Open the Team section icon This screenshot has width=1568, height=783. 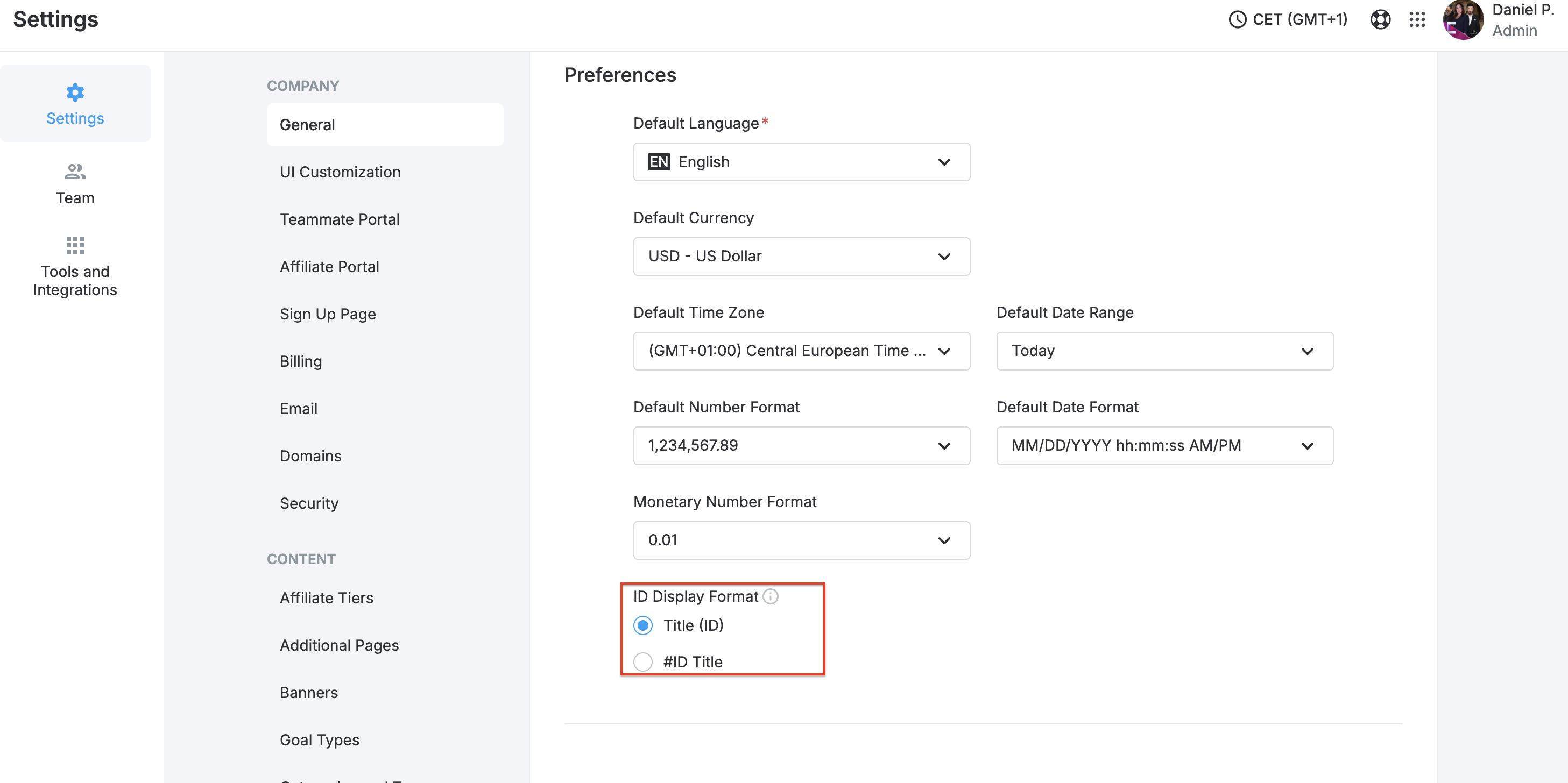click(75, 172)
